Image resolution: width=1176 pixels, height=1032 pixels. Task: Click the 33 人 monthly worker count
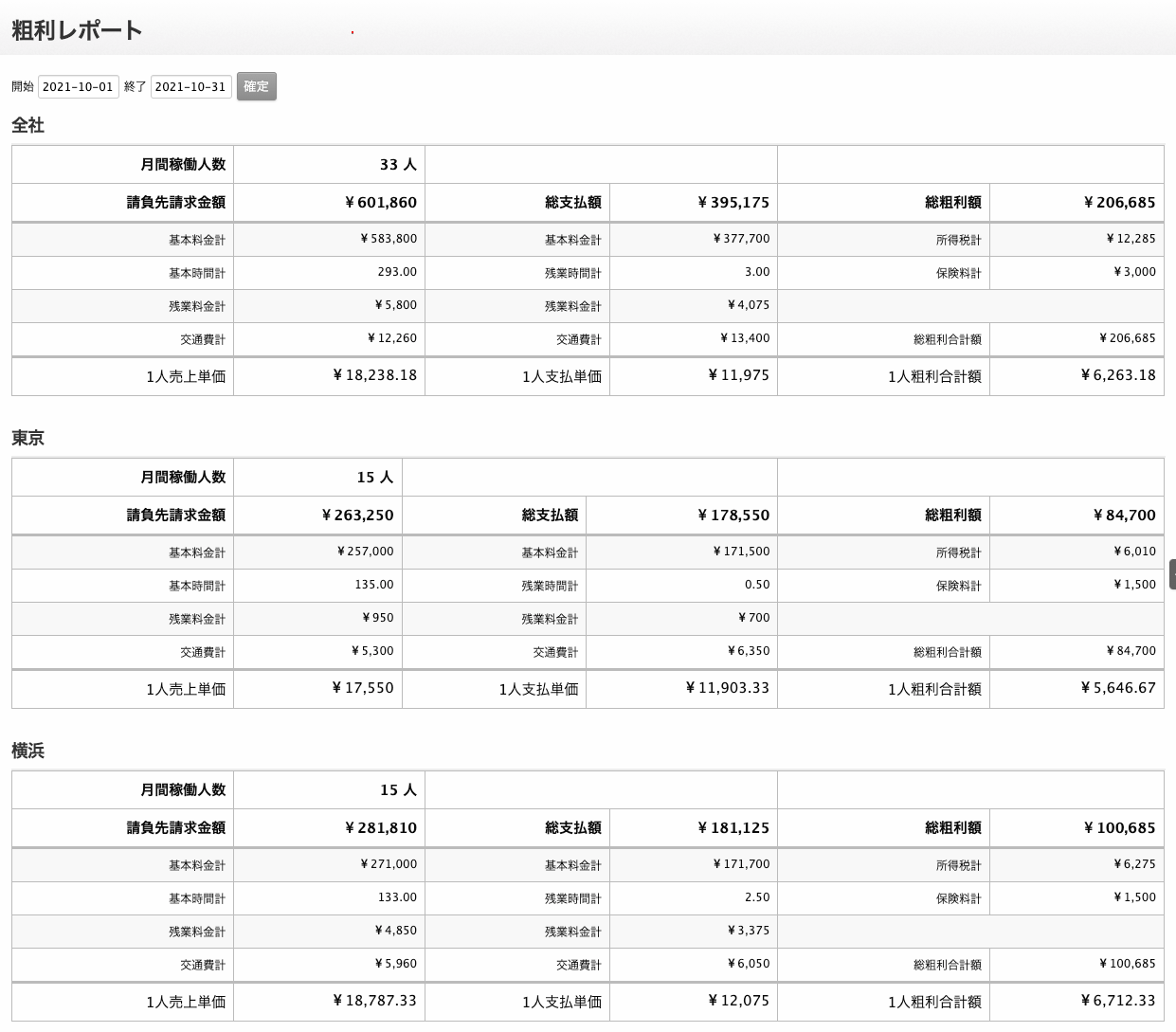tap(398, 164)
